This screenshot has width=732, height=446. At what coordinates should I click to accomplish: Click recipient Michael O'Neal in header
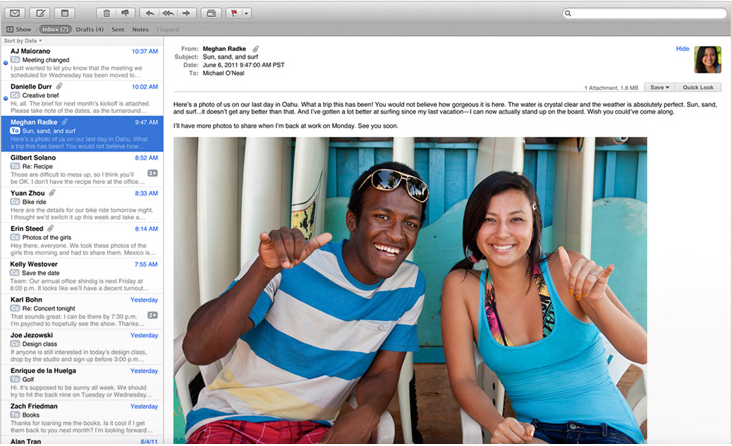click(223, 73)
